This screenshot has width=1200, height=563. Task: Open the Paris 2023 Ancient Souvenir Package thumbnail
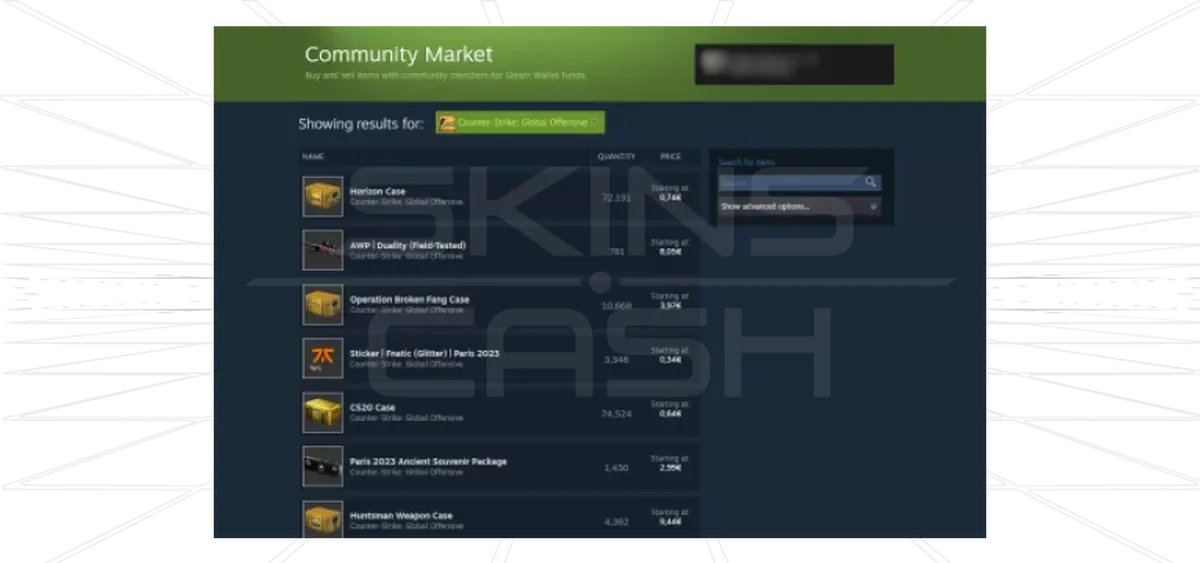pyautogui.click(x=322, y=466)
